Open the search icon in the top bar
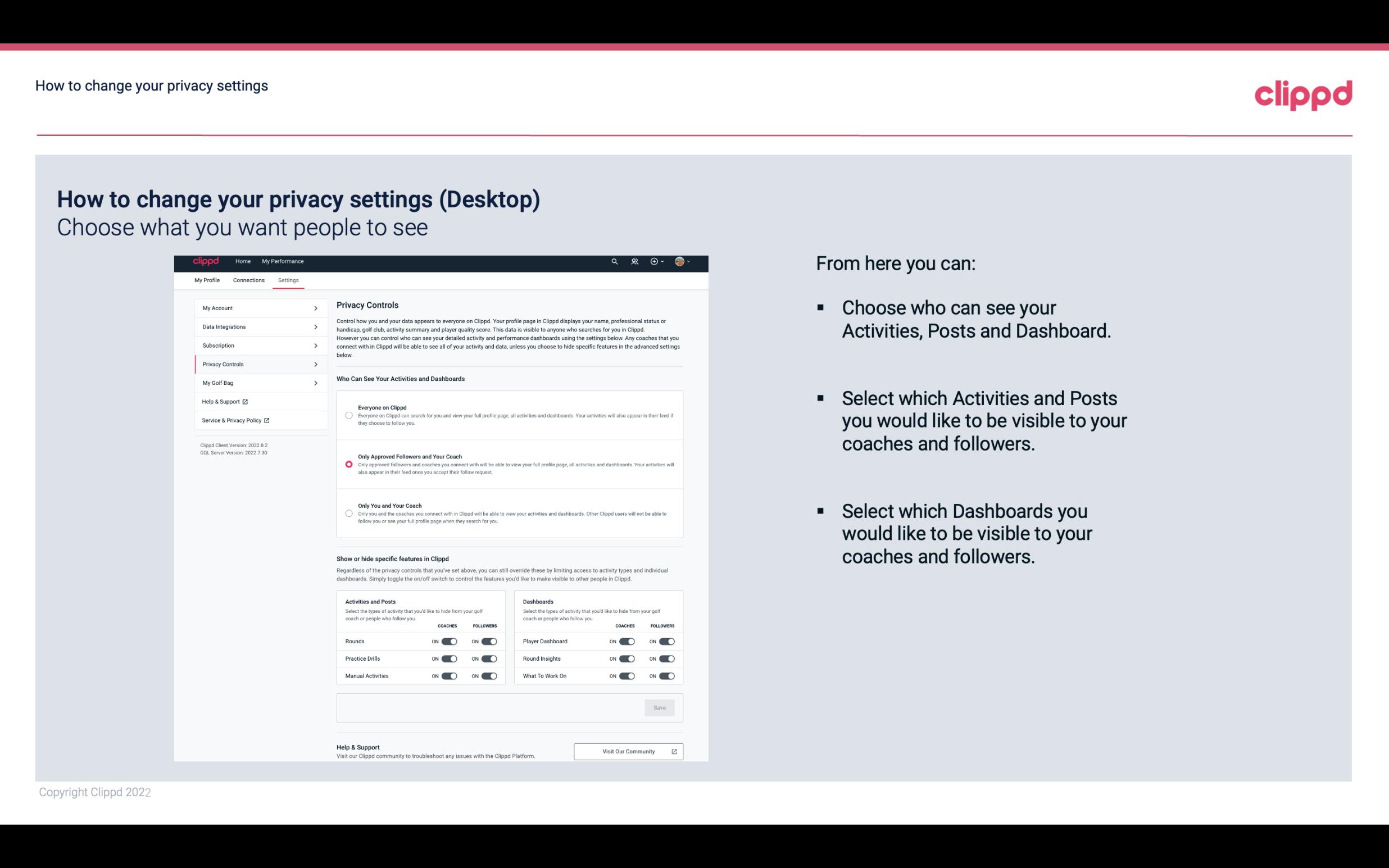 point(613,262)
